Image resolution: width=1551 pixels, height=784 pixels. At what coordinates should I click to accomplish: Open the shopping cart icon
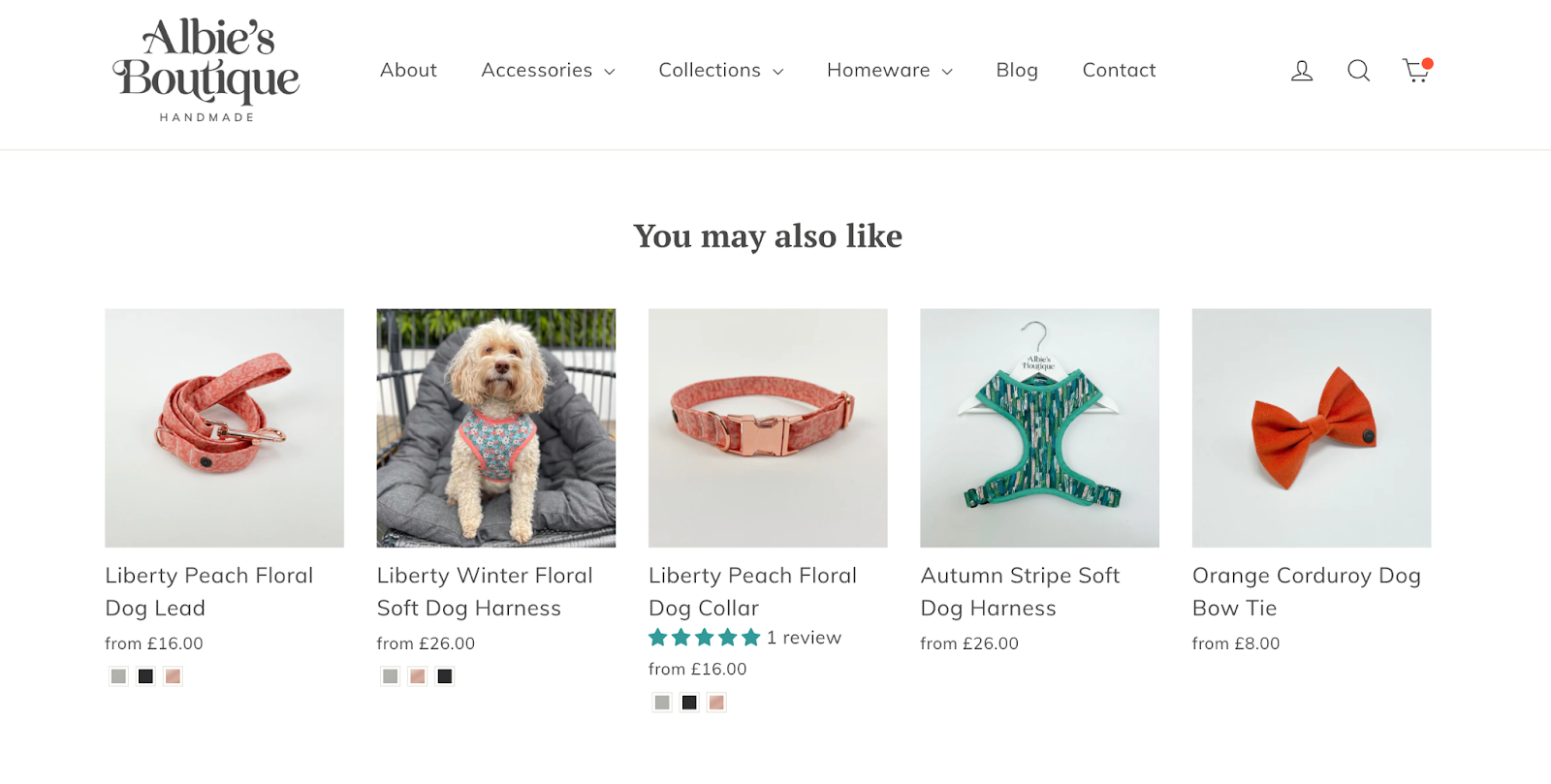[1415, 71]
